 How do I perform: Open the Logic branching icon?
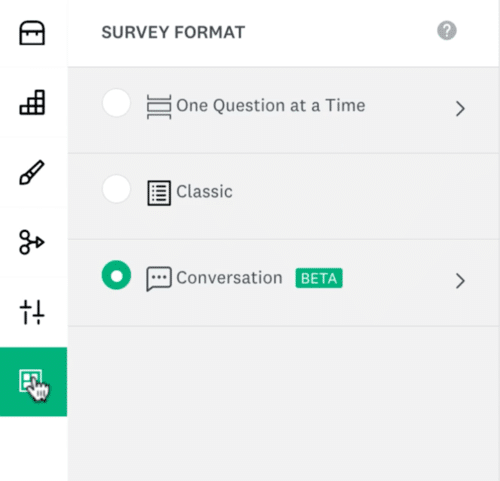point(32,242)
